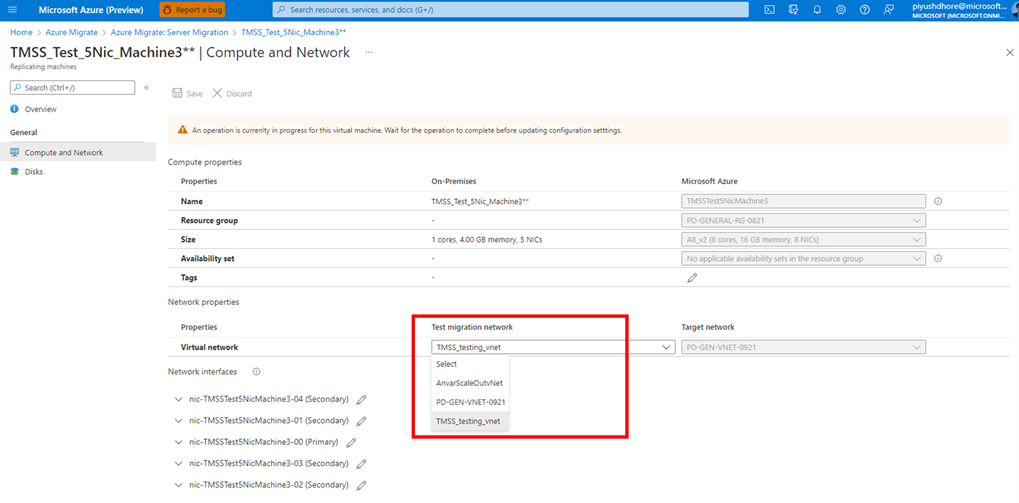Open the portal hamburger menu
Viewport: 1019px width, 503px height.
tap(12, 10)
